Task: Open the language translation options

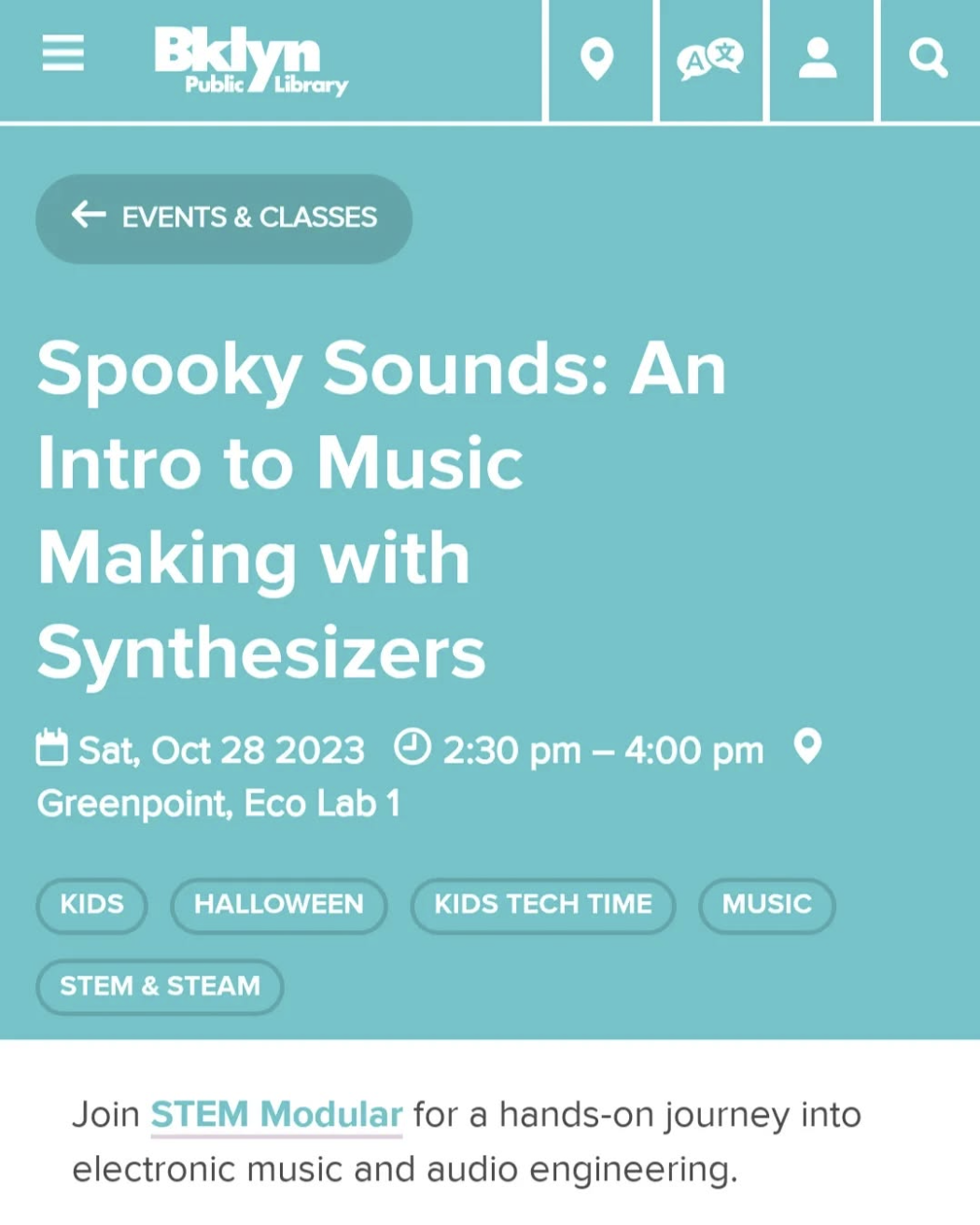Action: click(x=709, y=60)
